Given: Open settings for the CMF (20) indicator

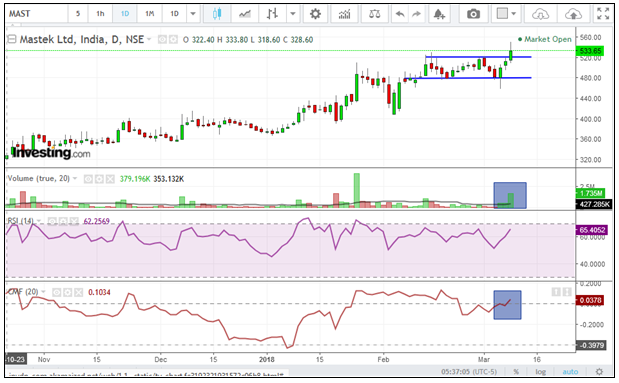Looking at the screenshot, I should pos(68,292).
